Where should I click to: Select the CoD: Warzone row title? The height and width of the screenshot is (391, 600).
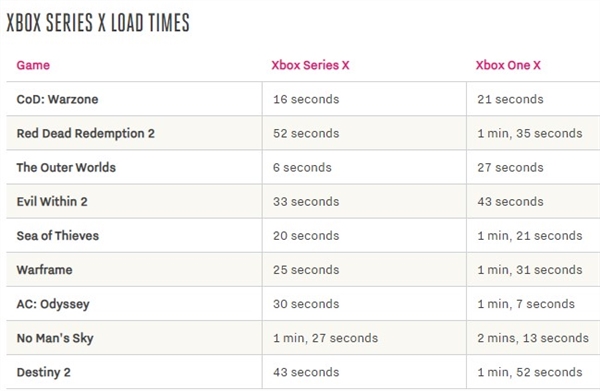[57, 99]
